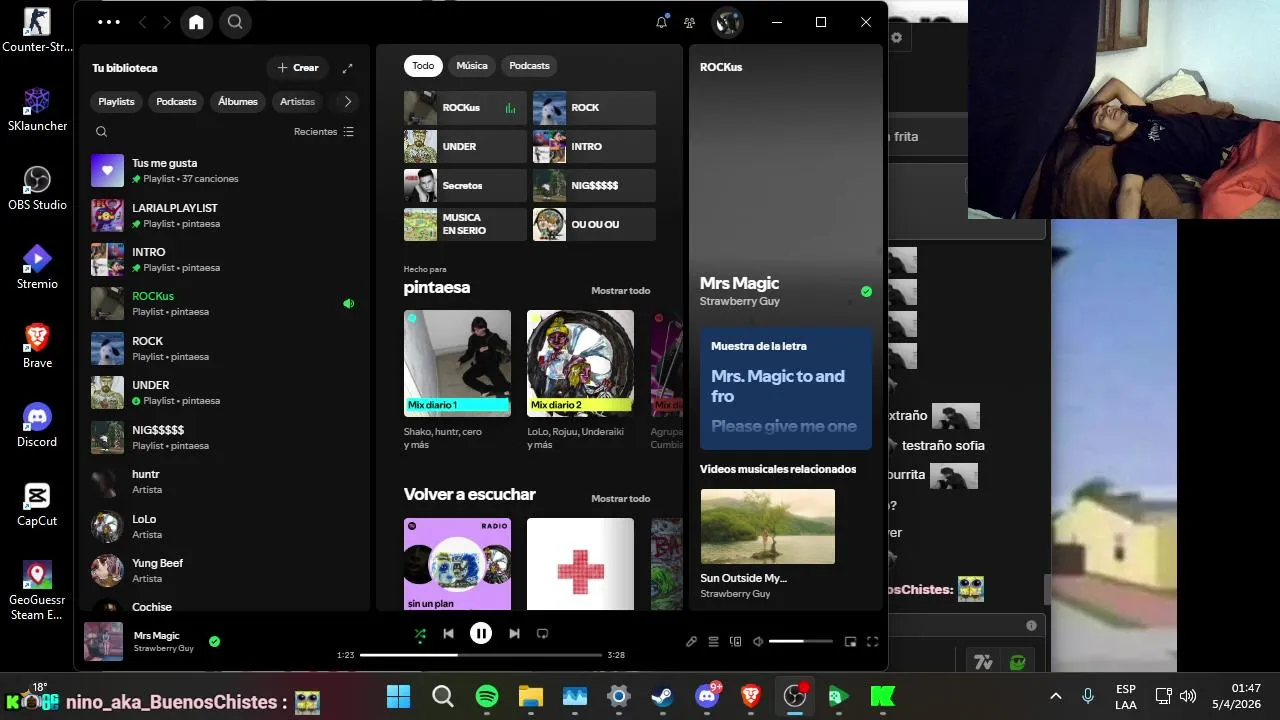Show hidden system tray icons
The height and width of the screenshot is (720, 1280).
(x=1055, y=696)
